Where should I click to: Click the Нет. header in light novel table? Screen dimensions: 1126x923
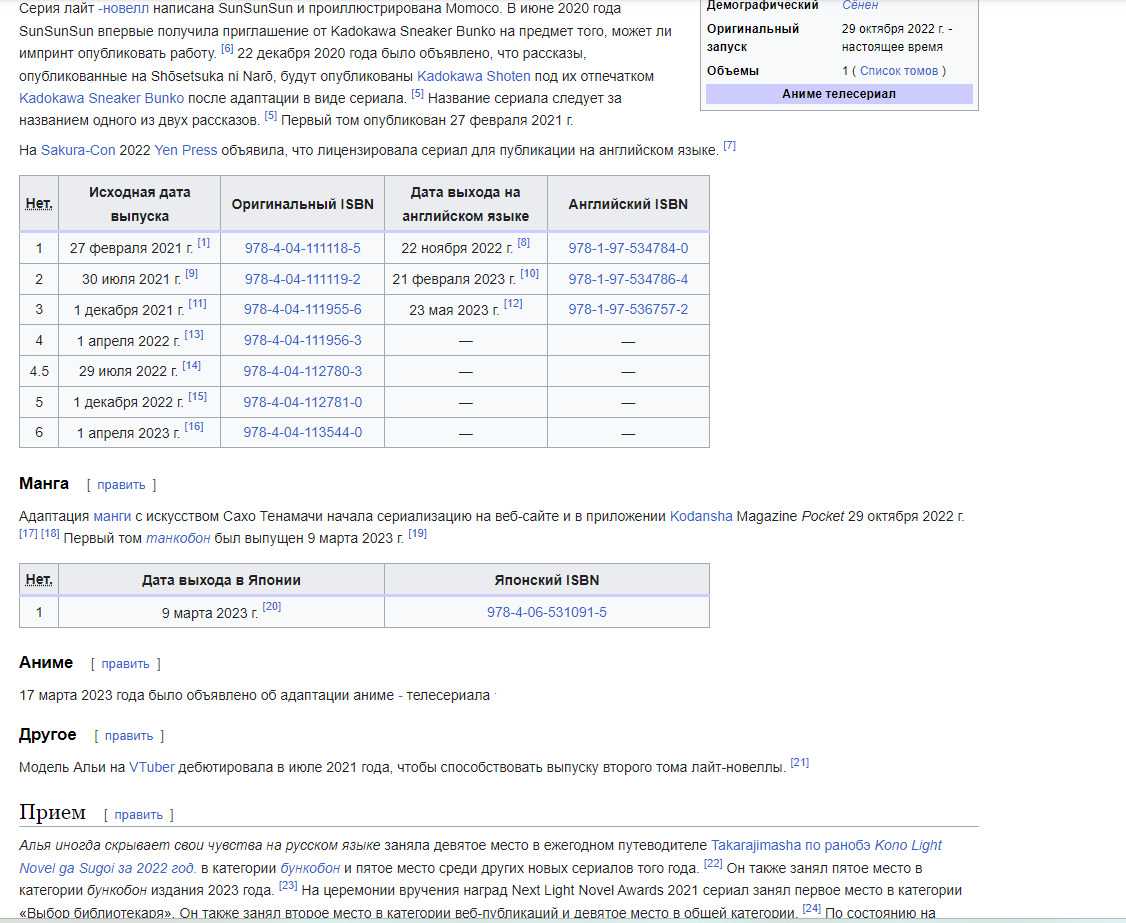click(x=39, y=204)
